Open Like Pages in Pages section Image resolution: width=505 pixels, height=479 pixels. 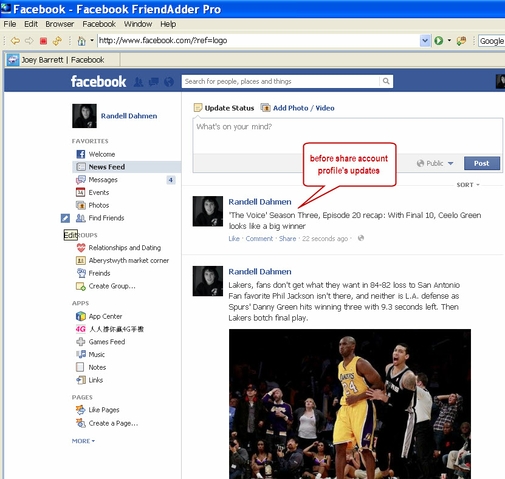[x=104, y=410]
